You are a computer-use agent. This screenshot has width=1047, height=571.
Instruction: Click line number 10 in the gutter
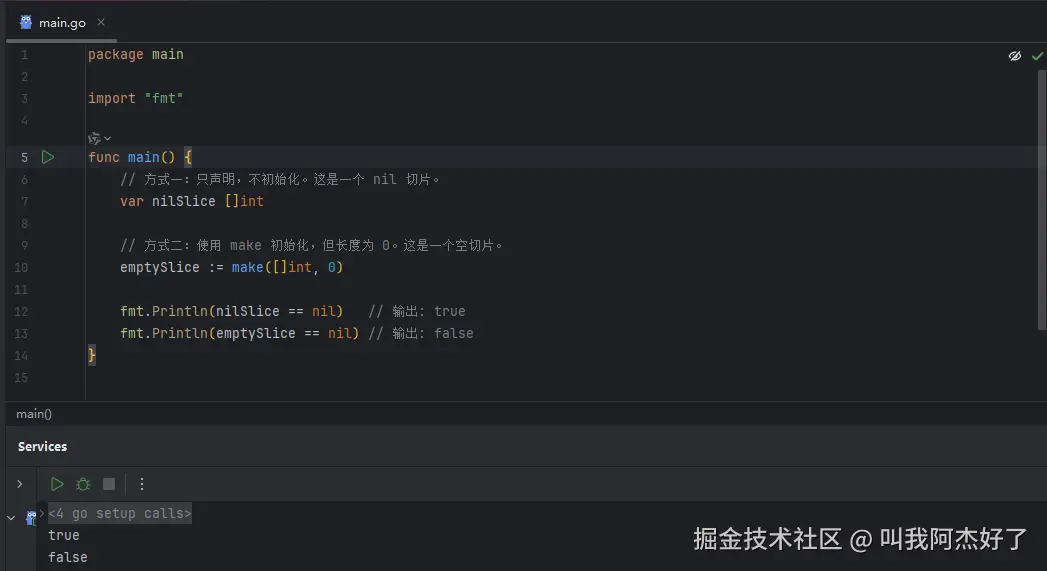point(22,267)
